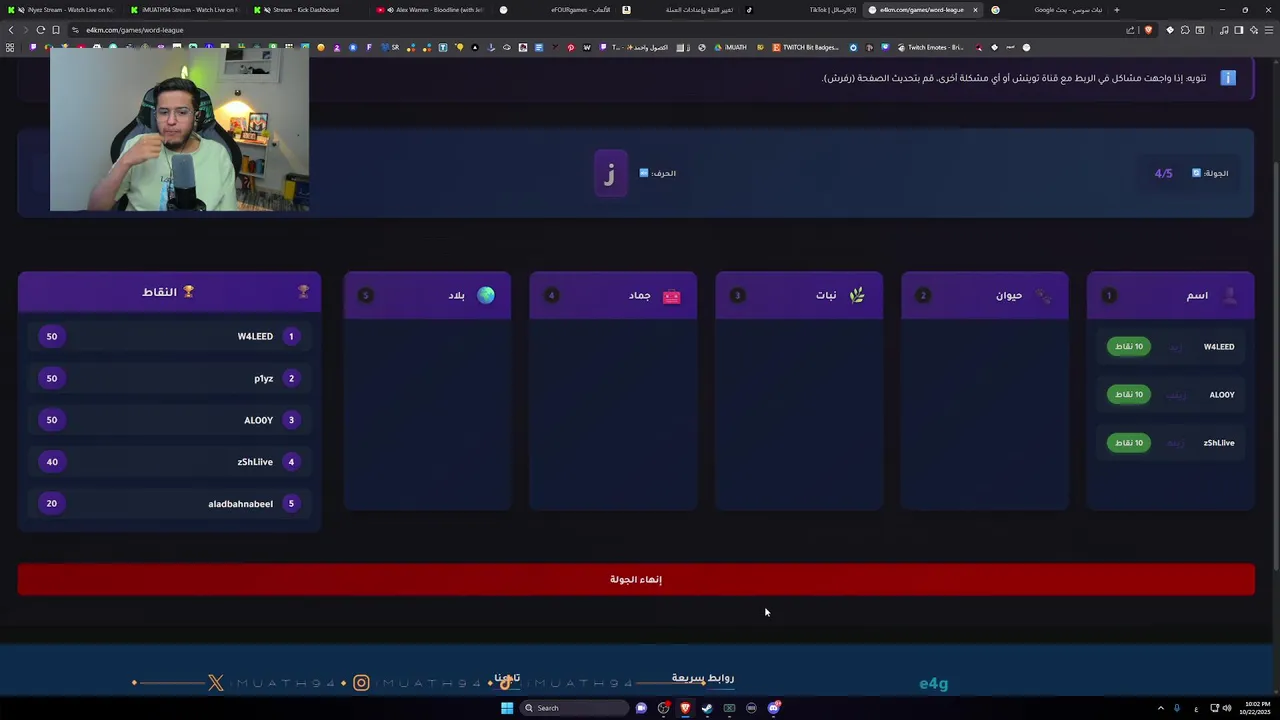Open the browser extensions puzzle icon
Screen dimensions: 1280x720
click(x=1185, y=30)
